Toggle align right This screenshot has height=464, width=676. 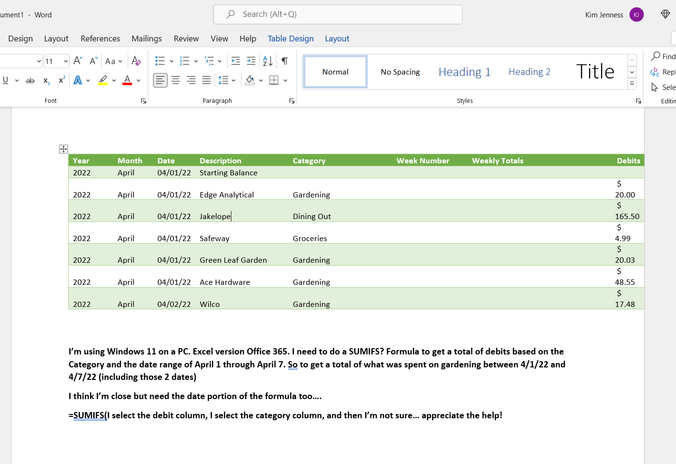[x=191, y=80]
